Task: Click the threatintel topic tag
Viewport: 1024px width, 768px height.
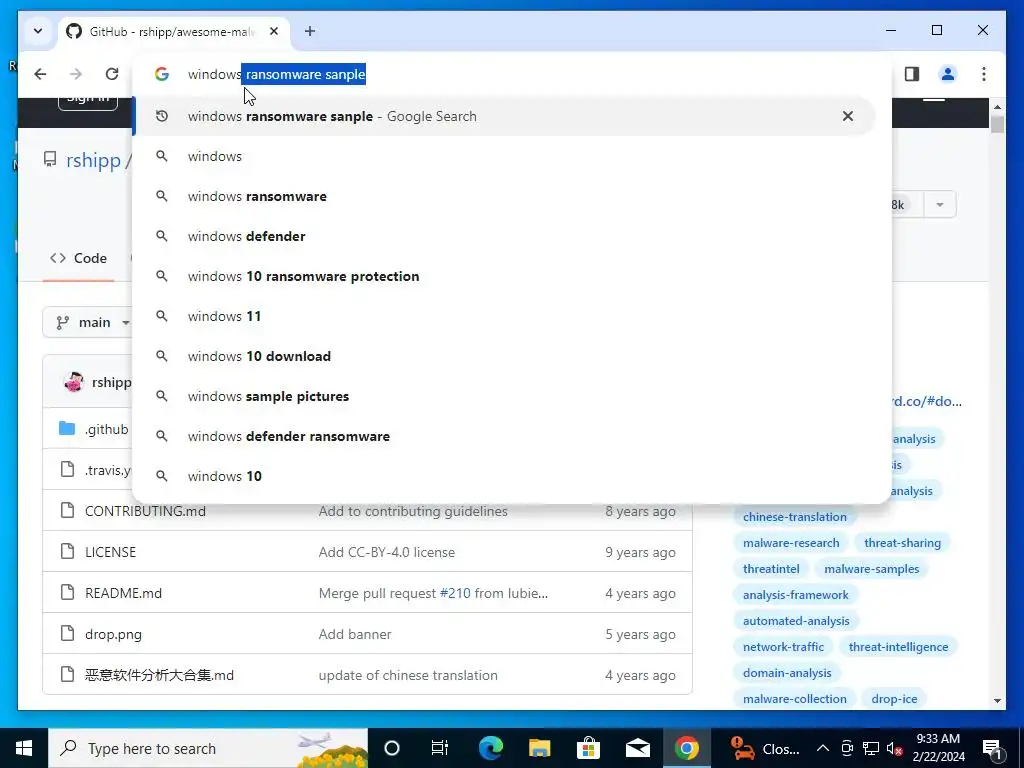Action: pyautogui.click(x=771, y=569)
